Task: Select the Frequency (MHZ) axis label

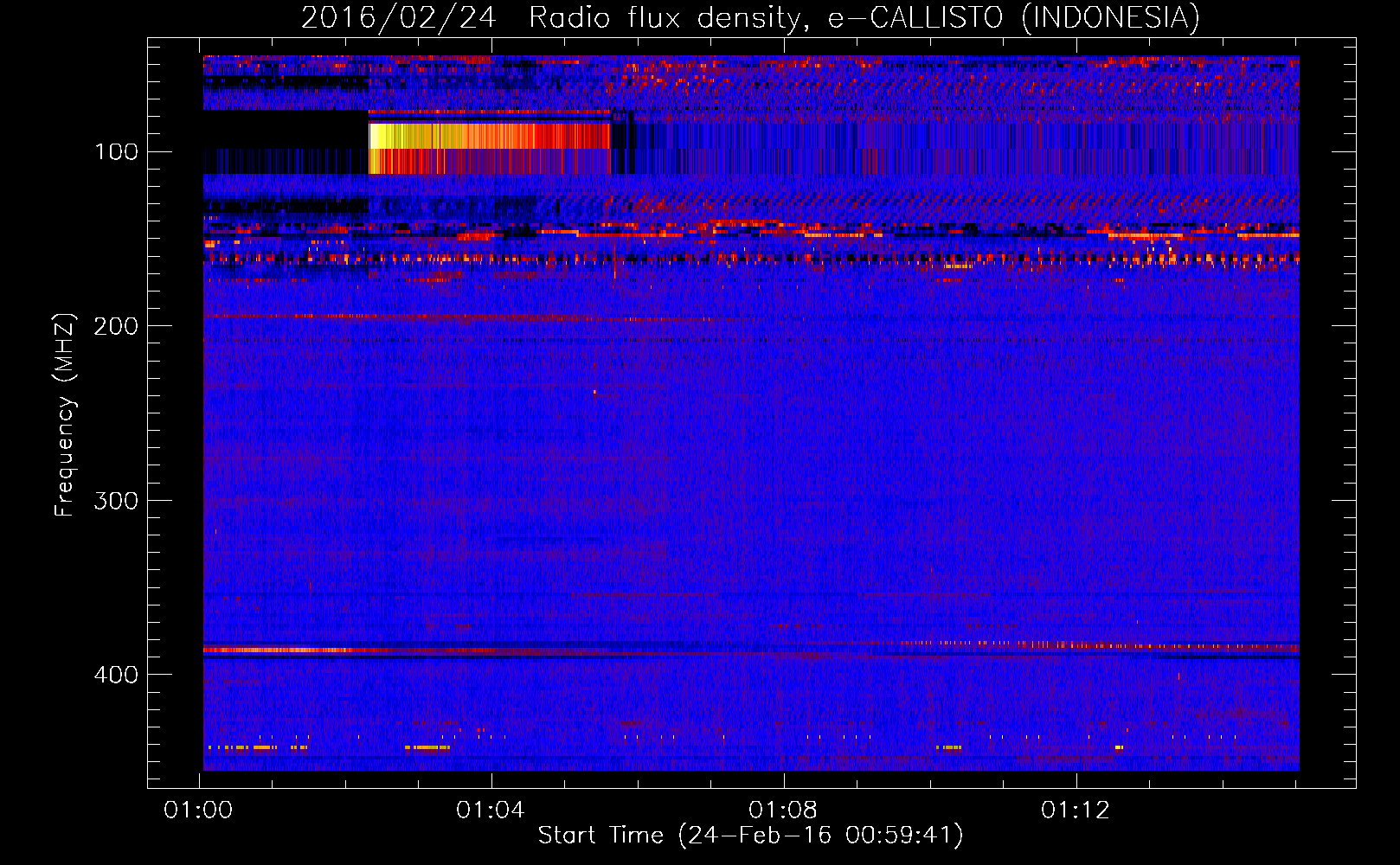Action: pyautogui.click(x=65, y=414)
